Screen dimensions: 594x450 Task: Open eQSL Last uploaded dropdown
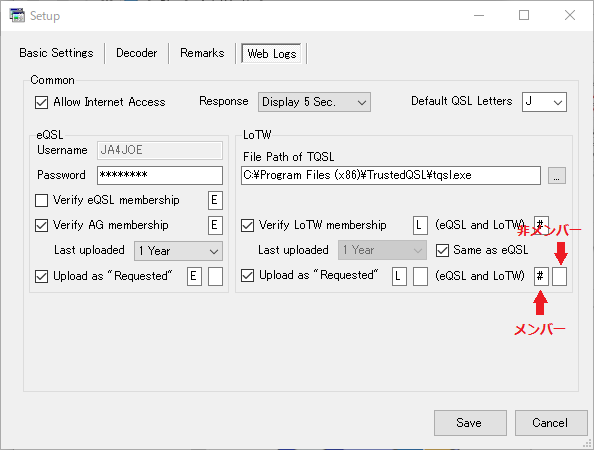click(x=178, y=251)
